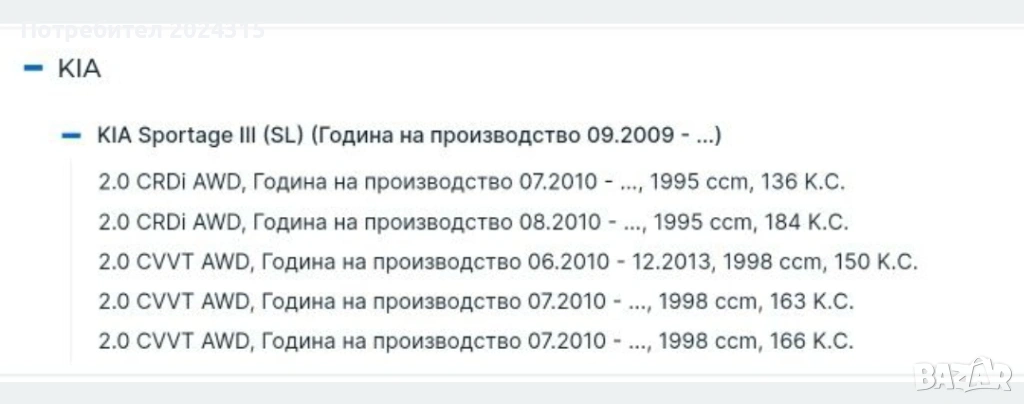Click the 1995 ccm, 136 К.С. text
Image resolution: width=1024 pixels, height=404 pixels.
coord(750,183)
